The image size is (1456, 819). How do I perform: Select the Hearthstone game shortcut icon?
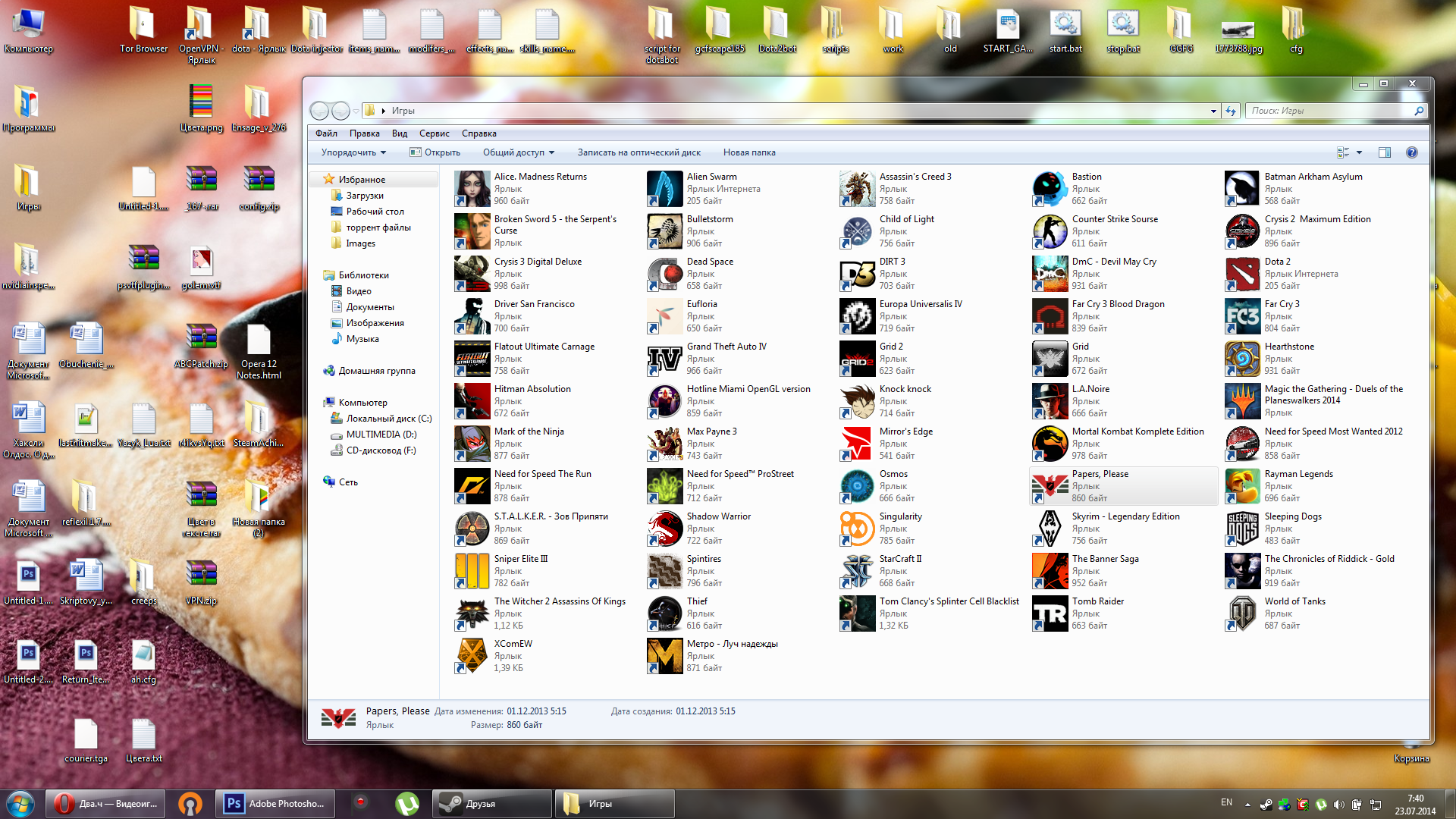[1242, 359]
